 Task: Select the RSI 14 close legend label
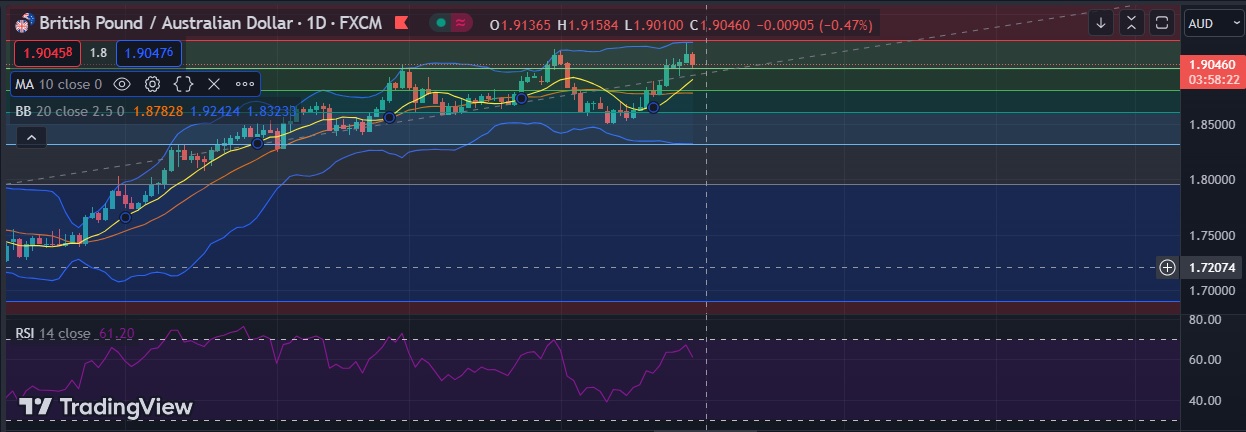[x=53, y=334]
